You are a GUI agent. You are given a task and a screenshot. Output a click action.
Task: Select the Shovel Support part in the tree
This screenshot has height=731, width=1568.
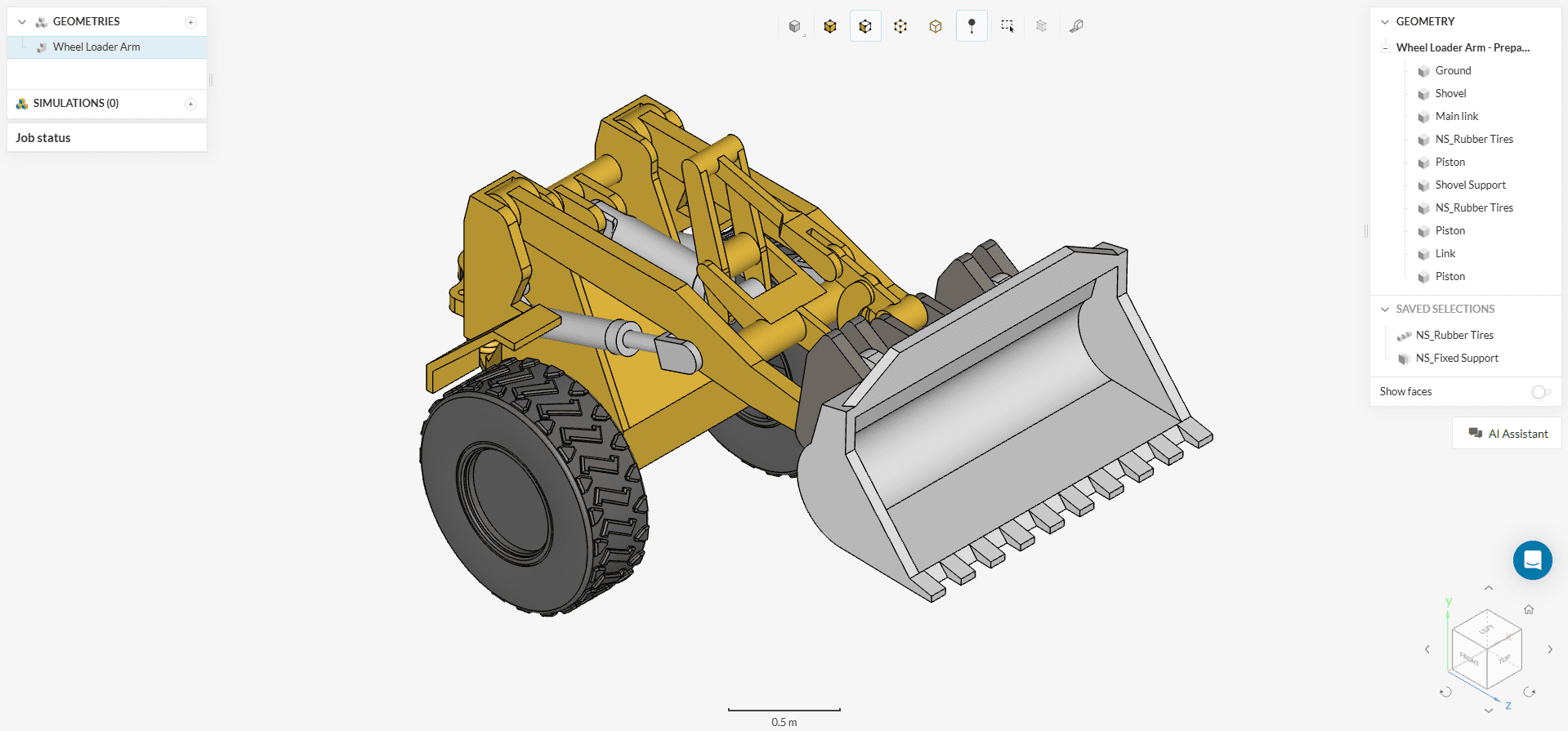tap(1470, 185)
